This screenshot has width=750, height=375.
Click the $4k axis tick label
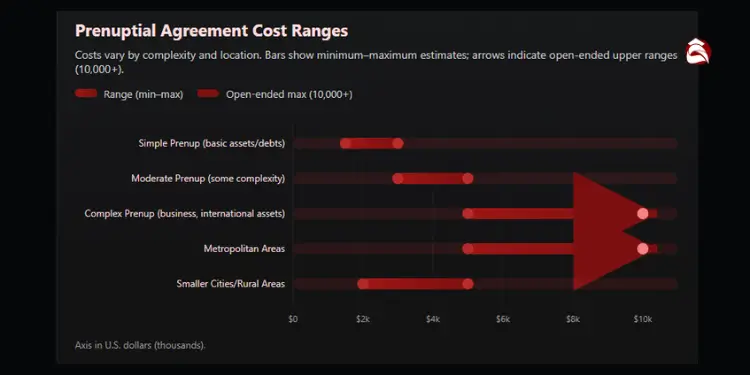tap(433, 320)
